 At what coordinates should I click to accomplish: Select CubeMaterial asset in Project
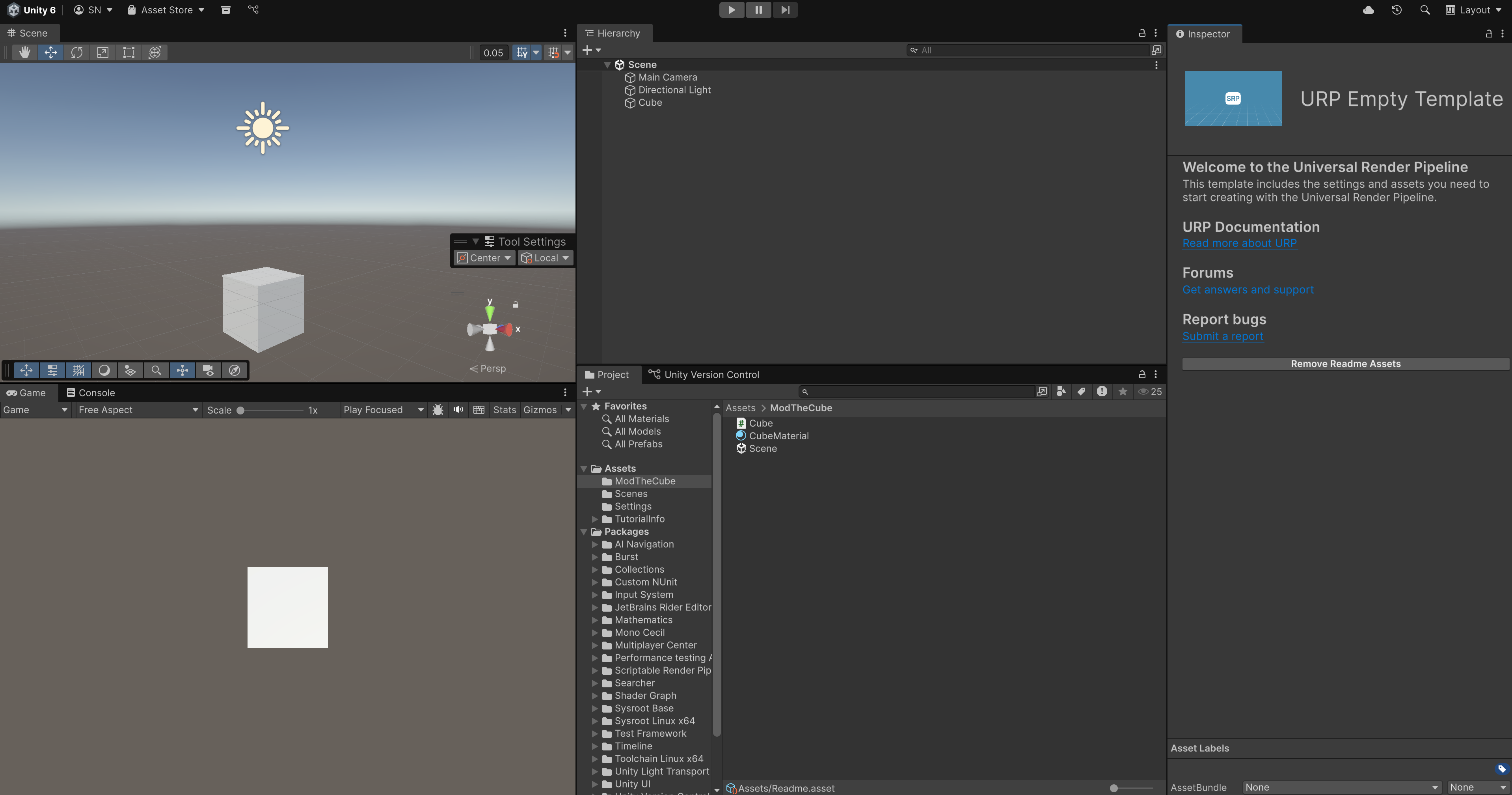(778, 436)
